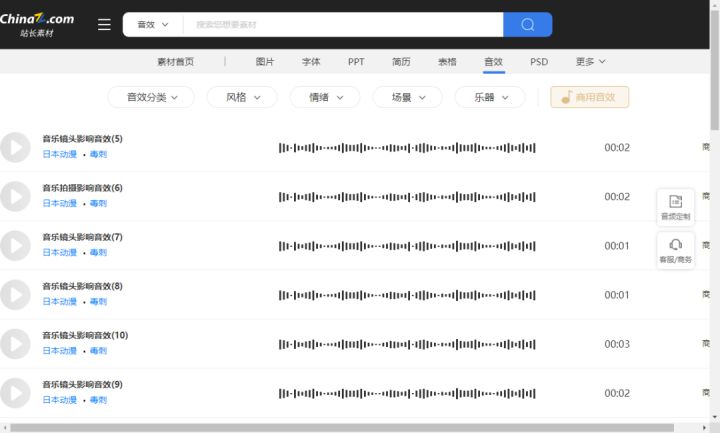Click the horizontal scrollbar right arrow
Image resolution: width=720 pixels, height=433 pixels.
705,428
